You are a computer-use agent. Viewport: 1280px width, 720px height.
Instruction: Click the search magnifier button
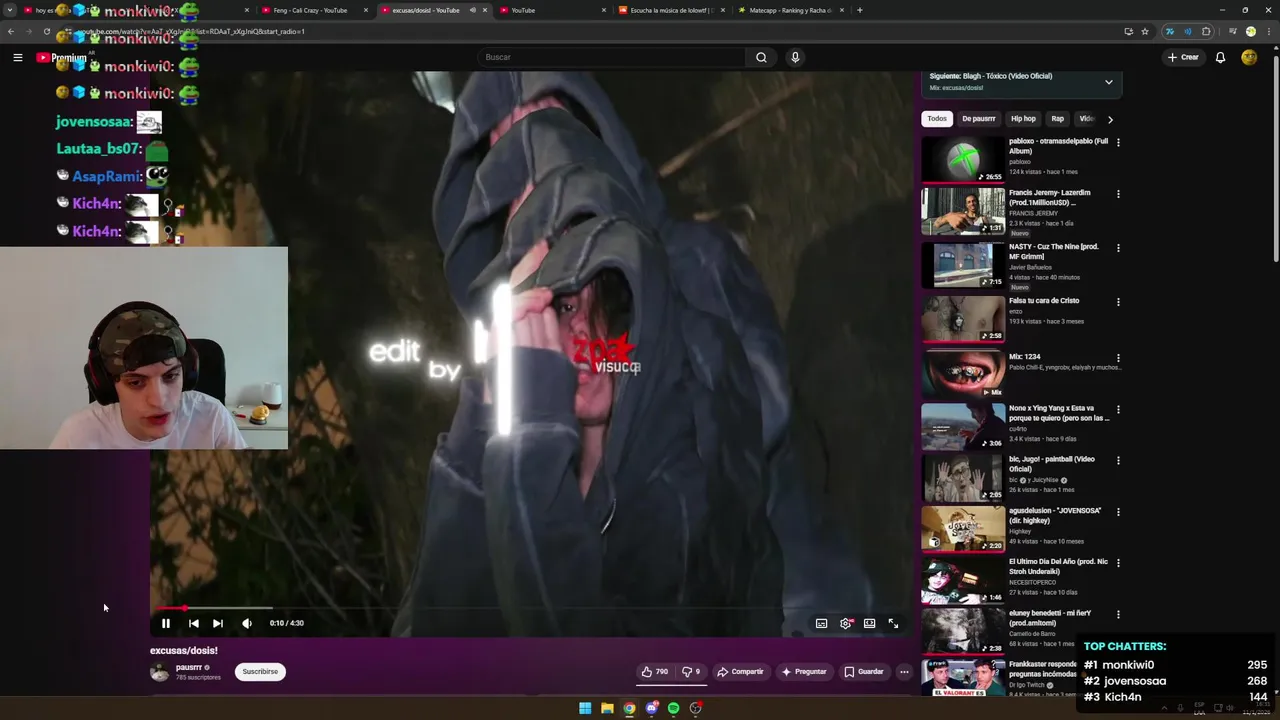[761, 57]
